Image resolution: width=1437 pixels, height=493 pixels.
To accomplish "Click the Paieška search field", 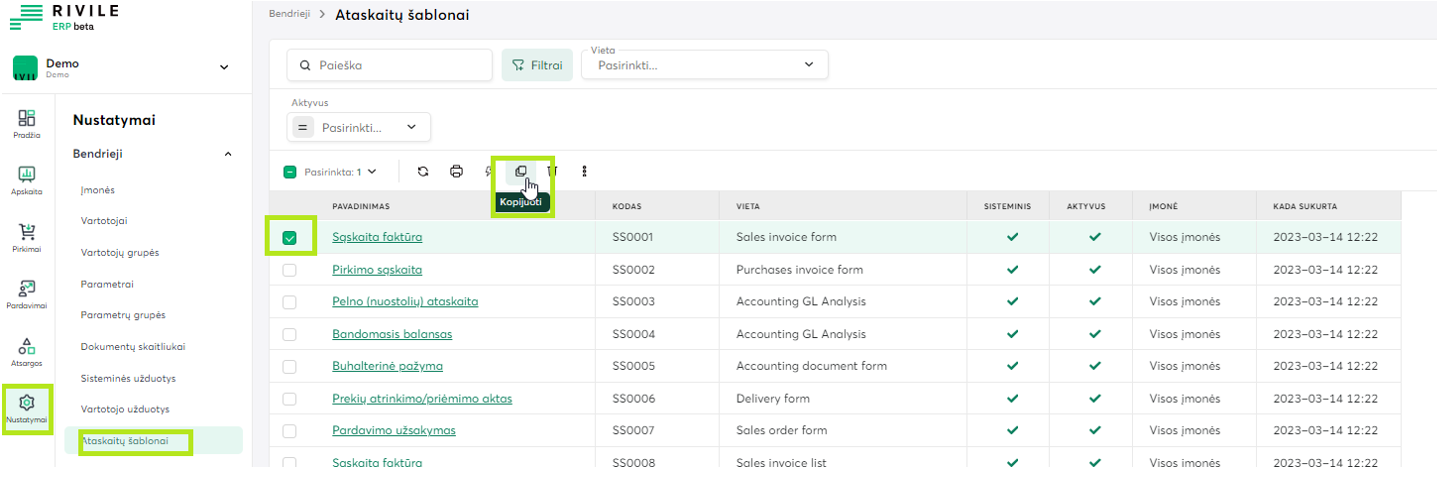I will click(390, 65).
